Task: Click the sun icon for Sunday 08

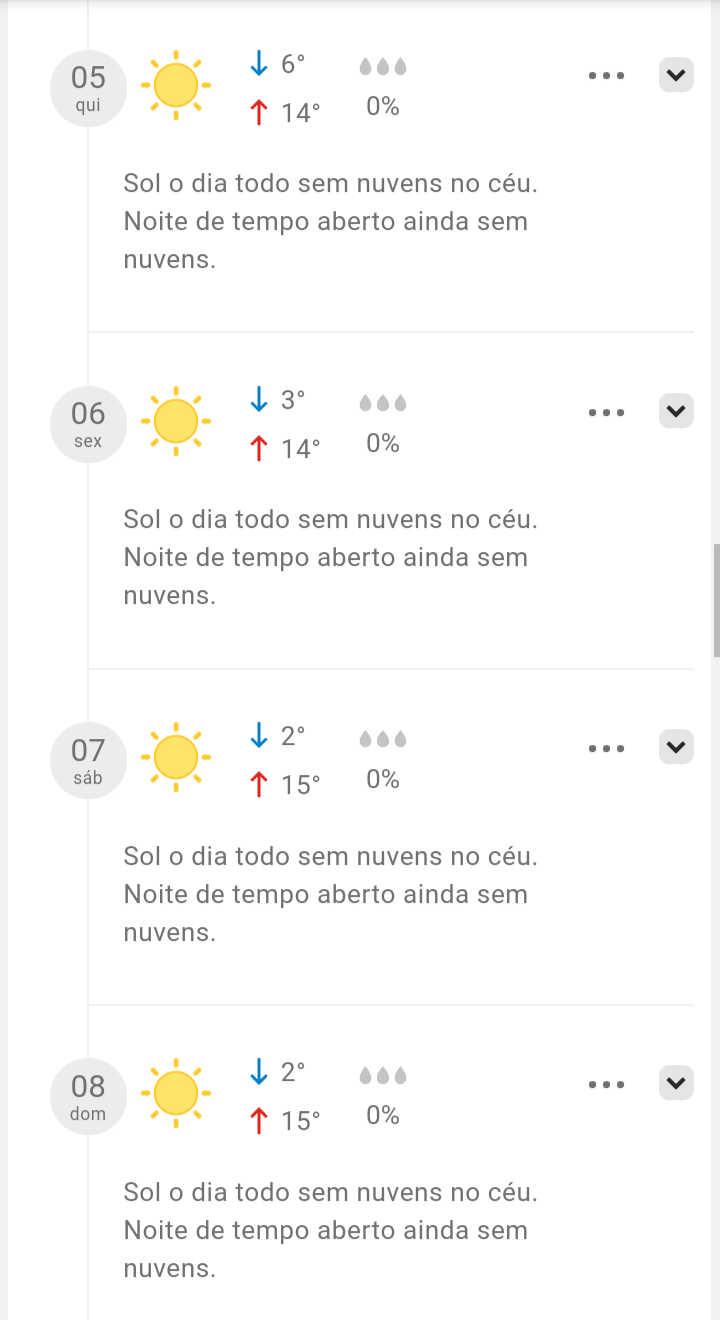Action: (176, 1093)
